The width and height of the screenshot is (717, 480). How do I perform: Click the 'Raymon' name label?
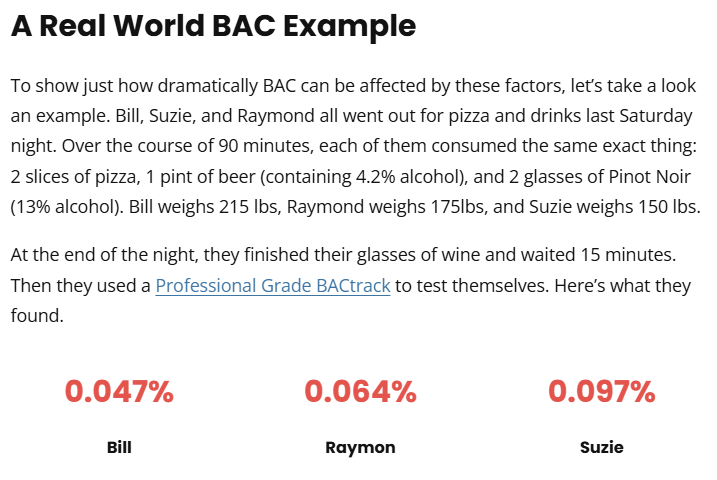coord(360,448)
